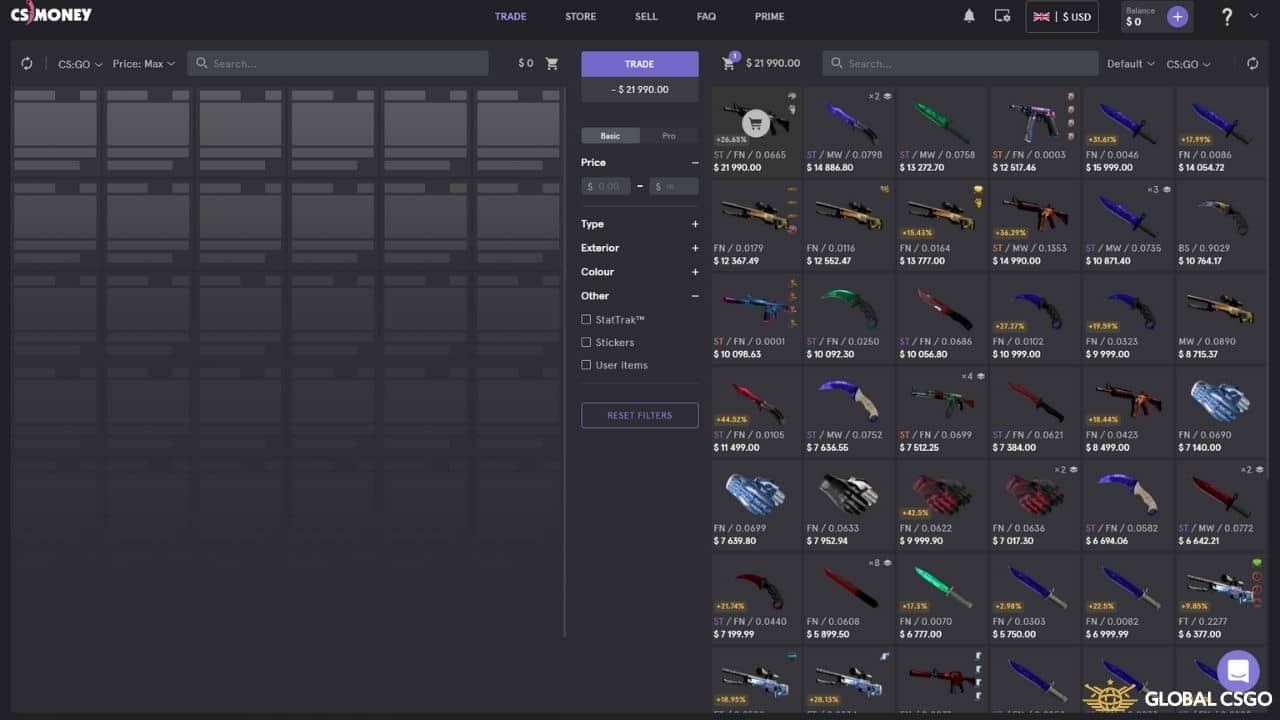Select the knife priced $ 14 054.72
The image size is (1280, 720).
(x=1220, y=131)
